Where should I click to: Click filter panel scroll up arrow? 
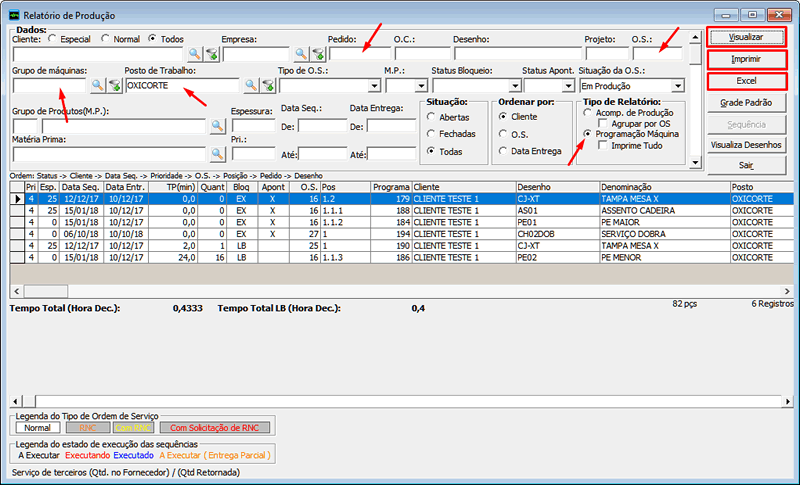pyautogui.click(x=695, y=37)
